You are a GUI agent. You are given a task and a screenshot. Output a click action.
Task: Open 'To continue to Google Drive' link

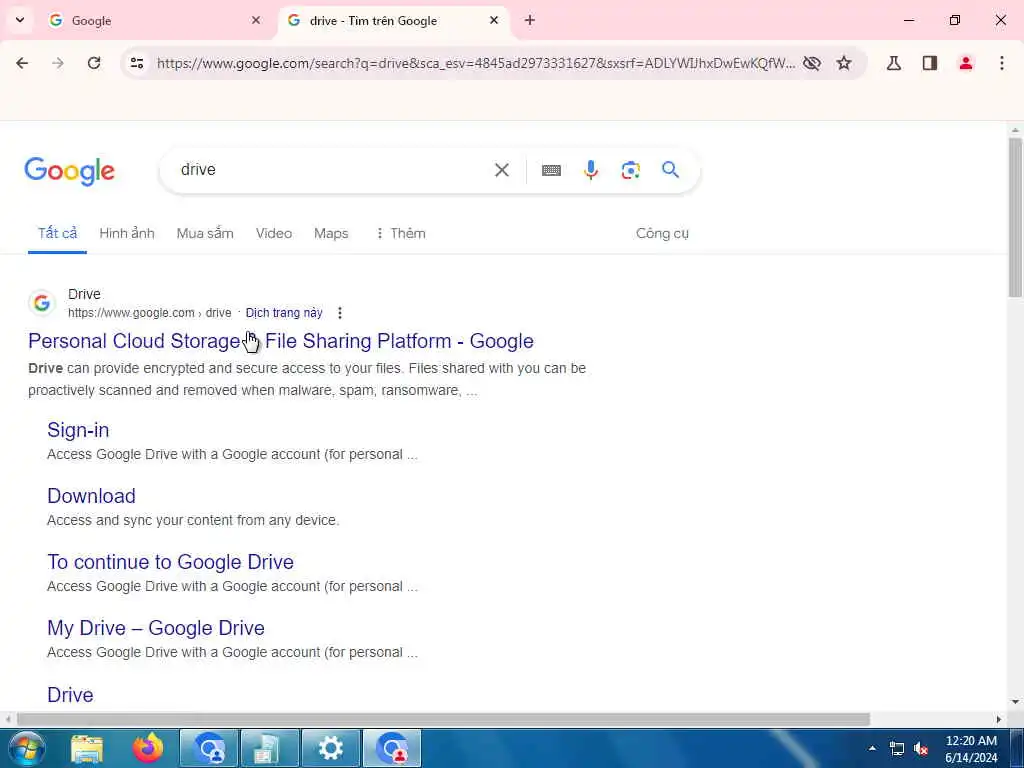click(170, 562)
